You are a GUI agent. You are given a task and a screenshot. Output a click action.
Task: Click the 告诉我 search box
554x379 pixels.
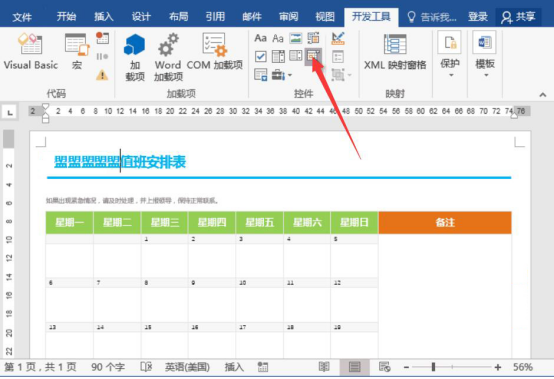pos(432,17)
